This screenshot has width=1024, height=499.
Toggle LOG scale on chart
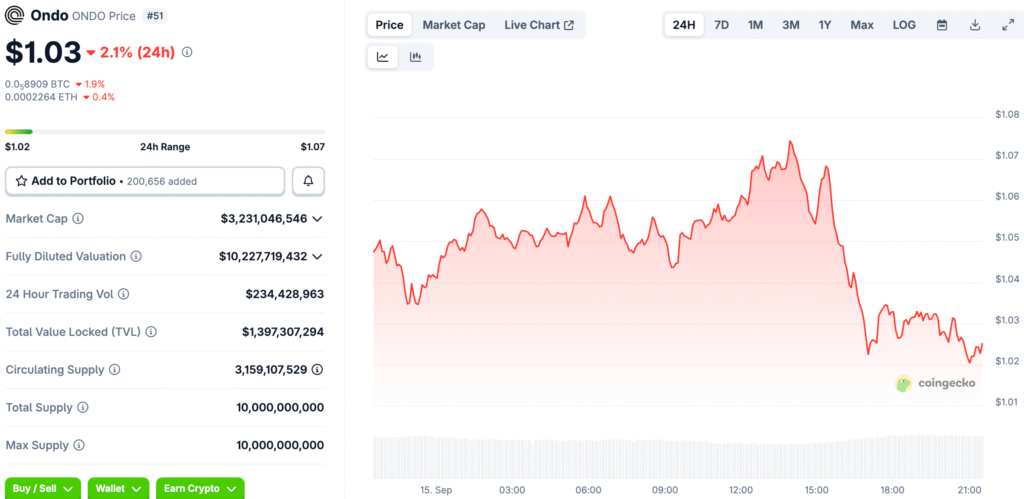(903, 25)
